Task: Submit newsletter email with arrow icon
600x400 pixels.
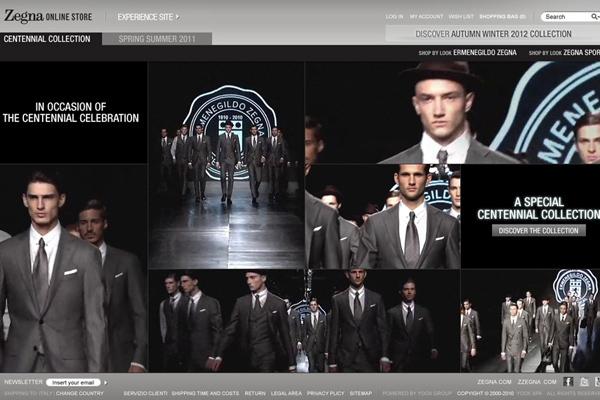Action: 106,382
